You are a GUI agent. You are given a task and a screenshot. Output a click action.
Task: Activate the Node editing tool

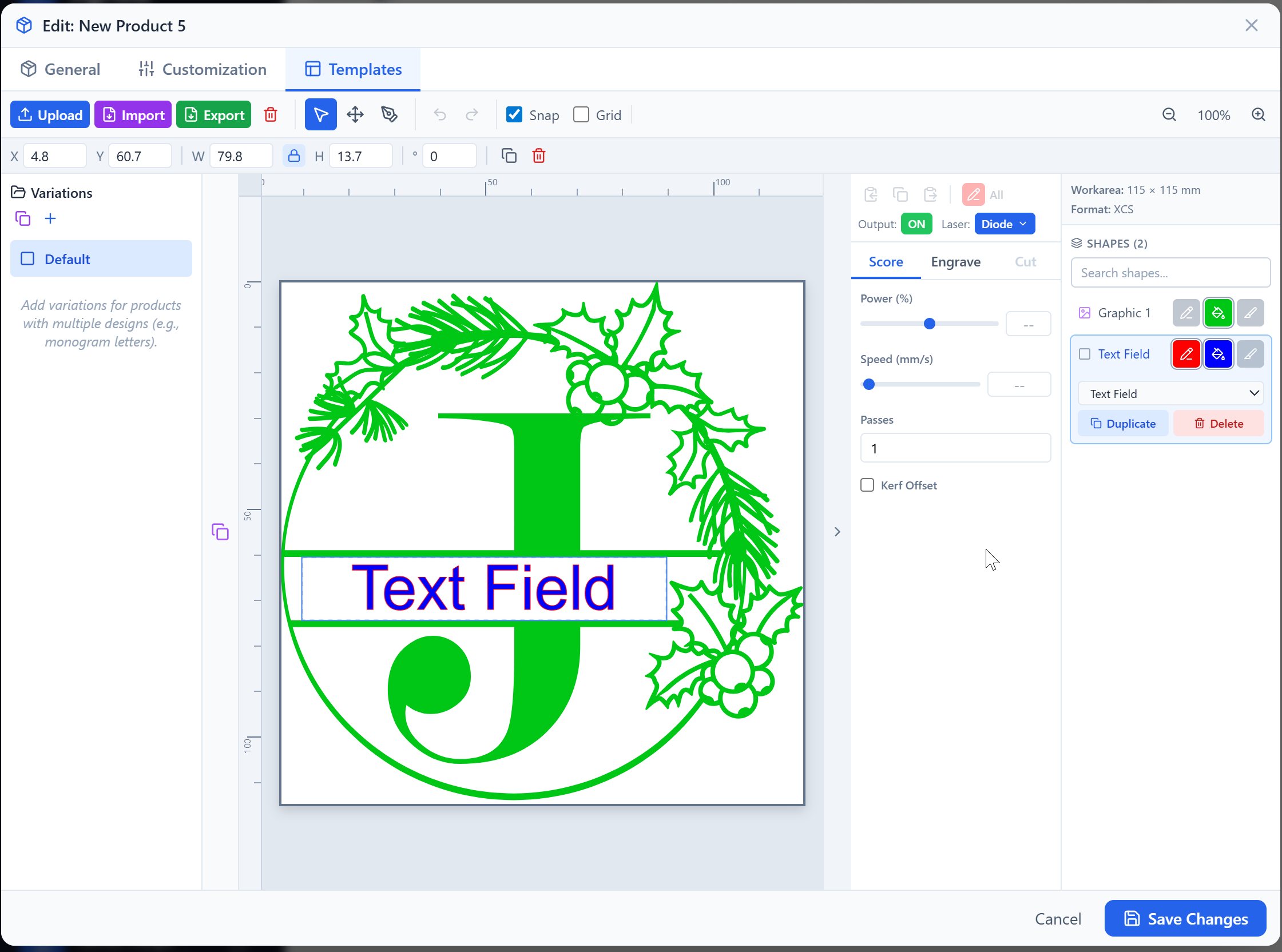(x=389, y=114)
